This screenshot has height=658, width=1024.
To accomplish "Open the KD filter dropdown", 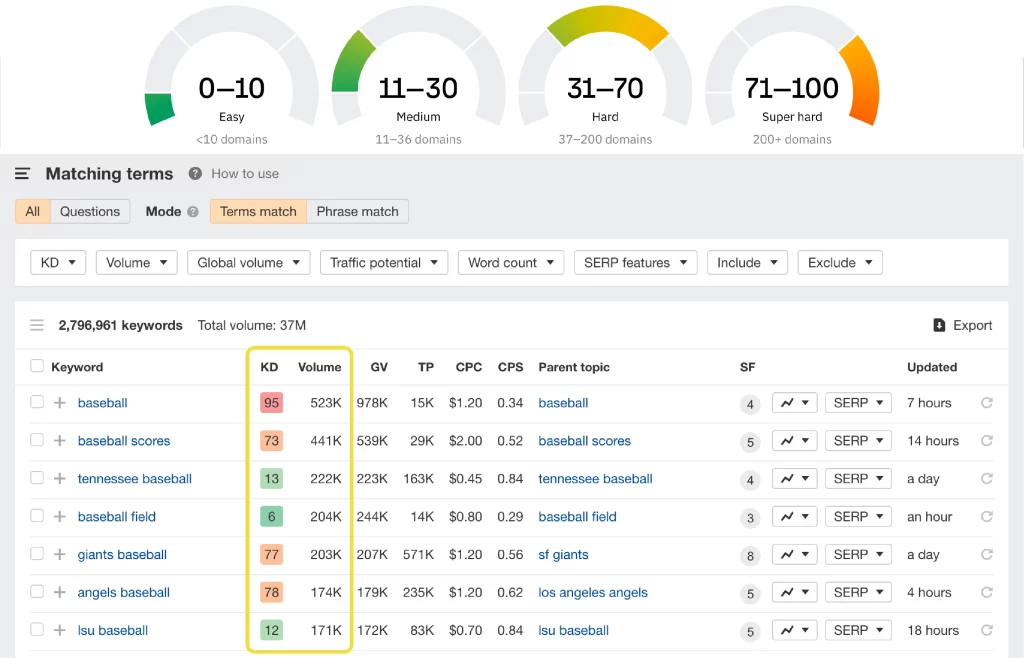I will 58,262.
